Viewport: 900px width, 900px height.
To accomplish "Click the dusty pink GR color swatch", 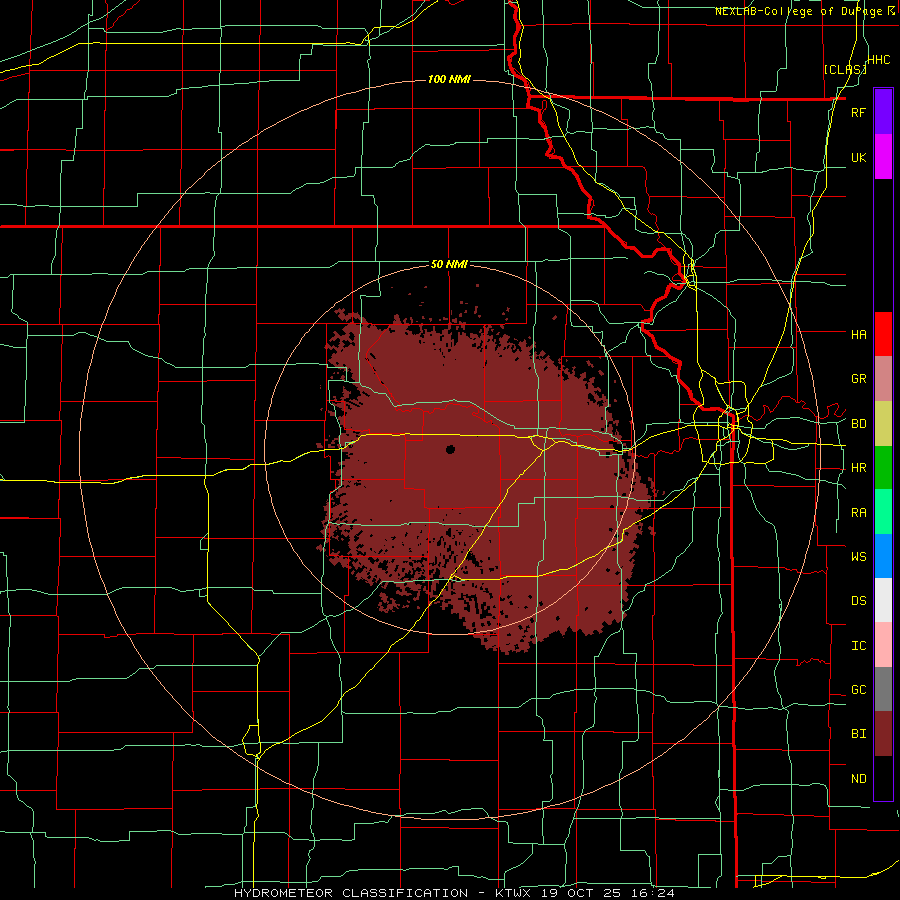I will tap(883, 379).
